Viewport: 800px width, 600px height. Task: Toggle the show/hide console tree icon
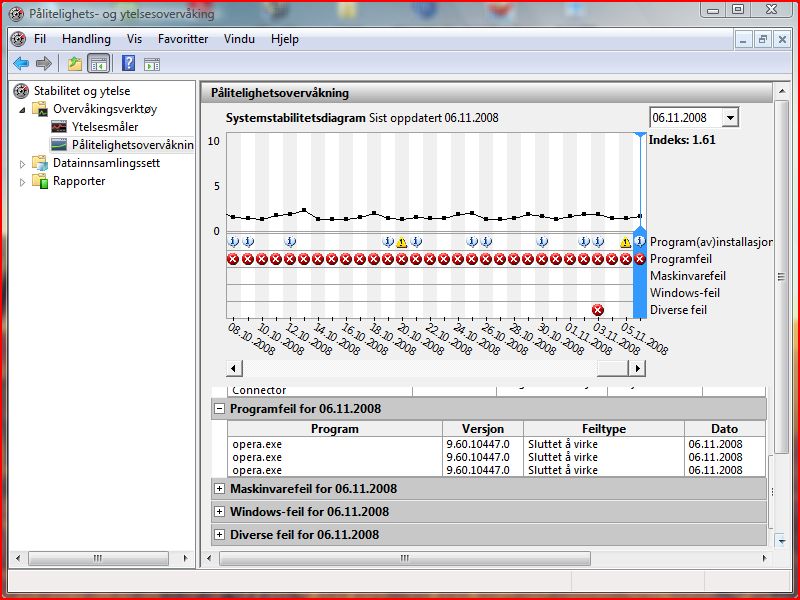click(x=99, y=64)
